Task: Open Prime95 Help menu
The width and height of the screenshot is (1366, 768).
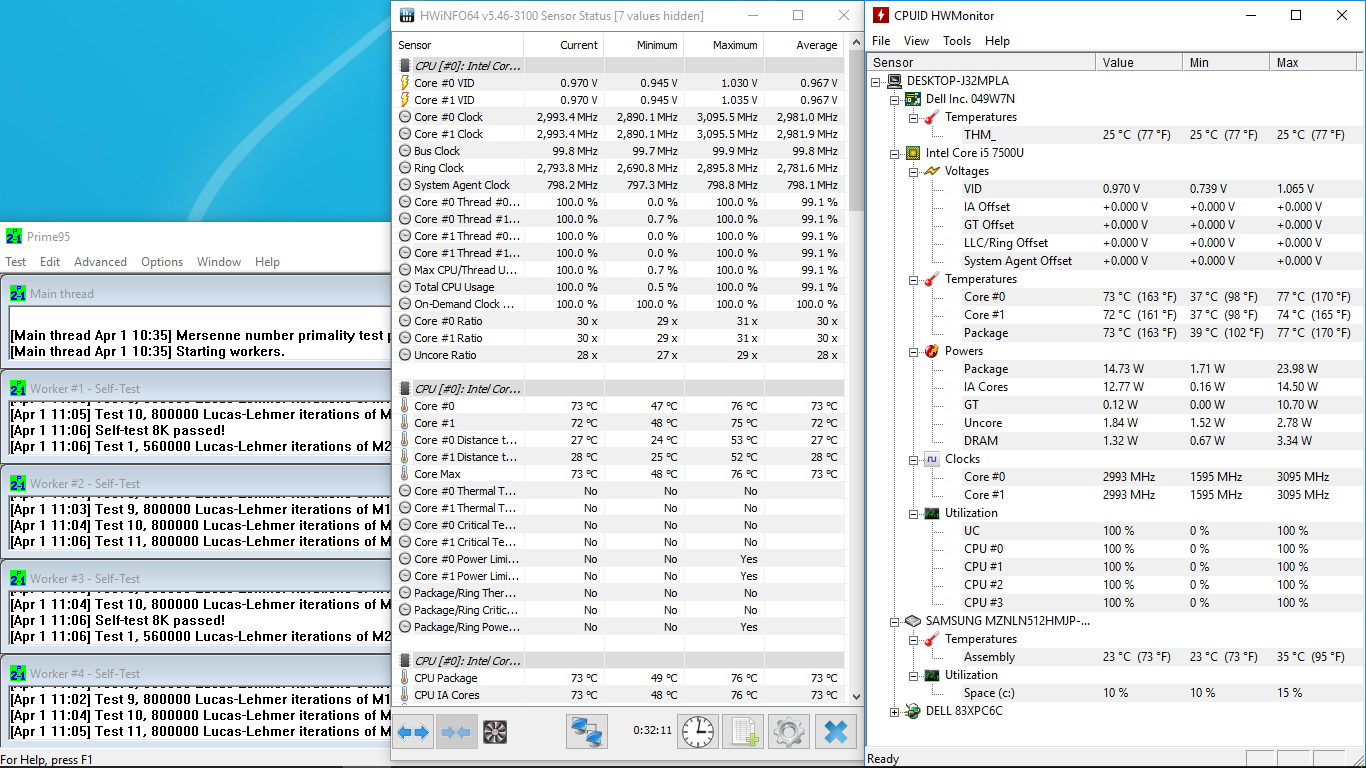Action: (x=267, y=262)
